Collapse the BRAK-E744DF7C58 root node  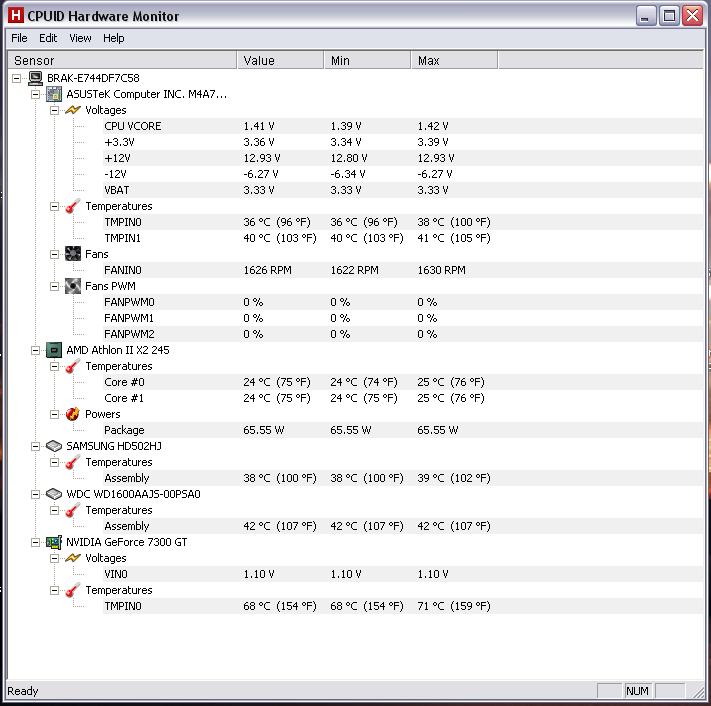(x=16, y=78)
